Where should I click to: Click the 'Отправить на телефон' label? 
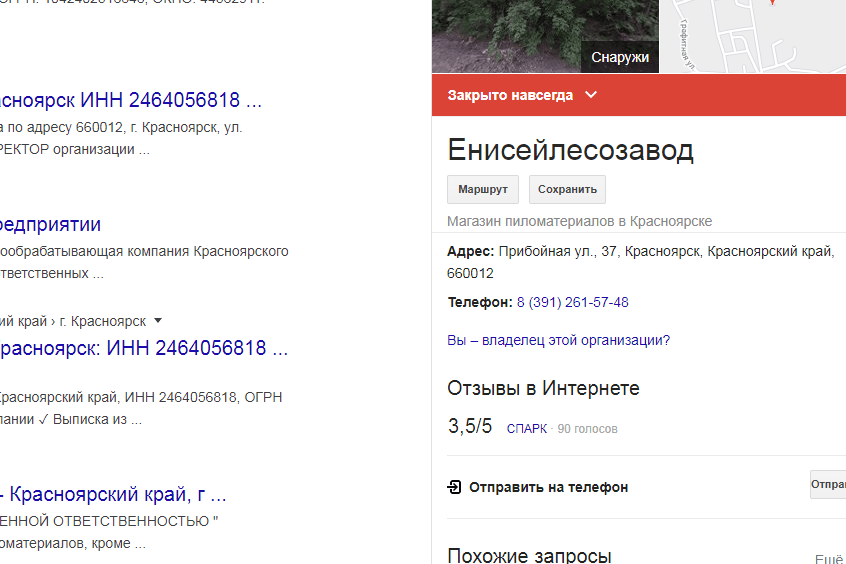[x=548, y=487]
